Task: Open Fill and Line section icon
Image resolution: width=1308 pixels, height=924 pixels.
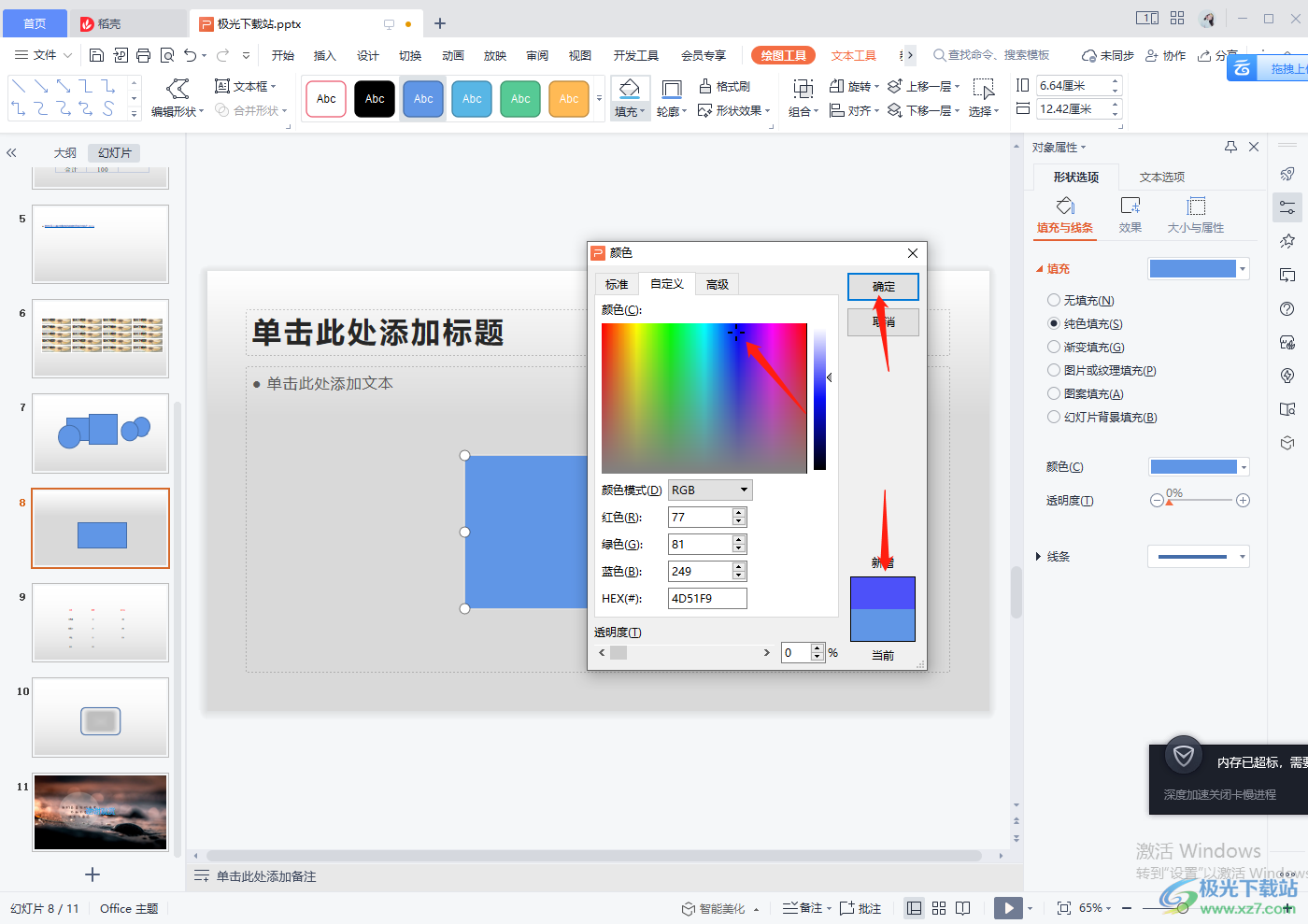Action: point(1065,206)
